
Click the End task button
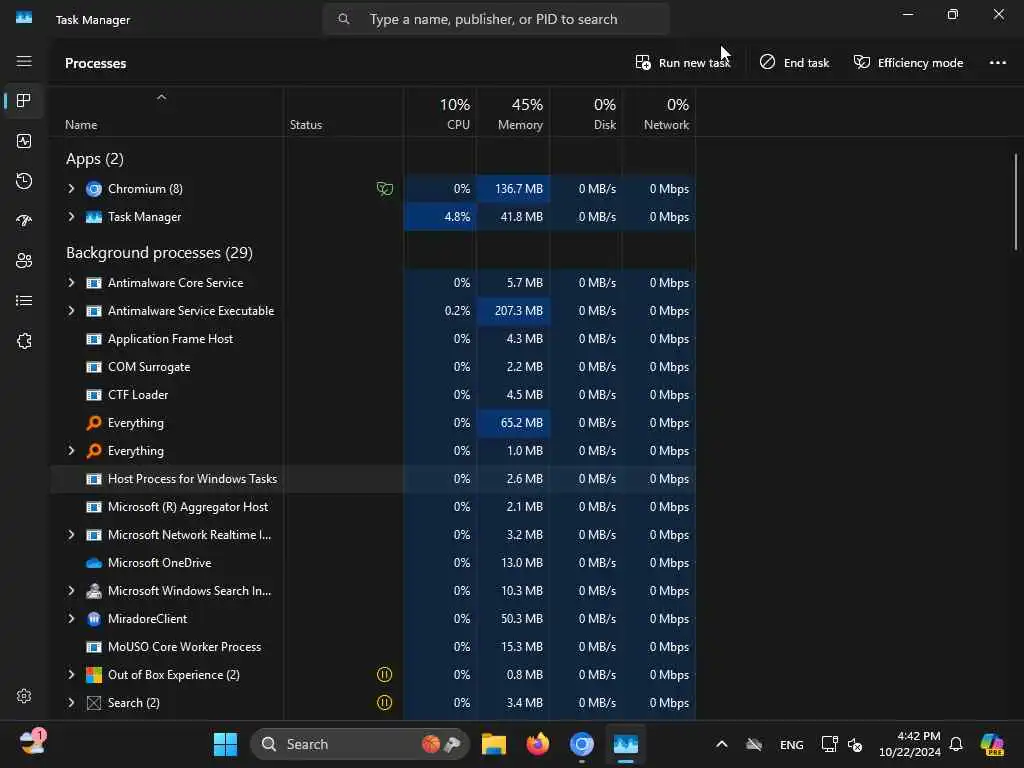pyautogui.click(x=795, y=63)
